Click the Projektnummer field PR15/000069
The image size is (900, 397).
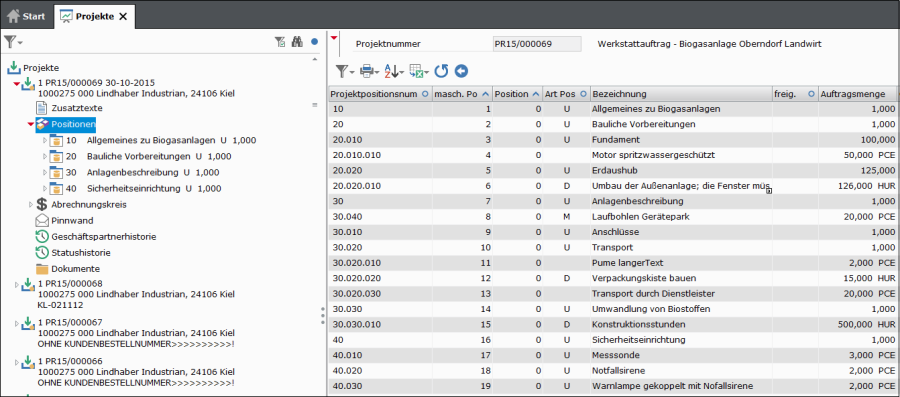(537, 44)
